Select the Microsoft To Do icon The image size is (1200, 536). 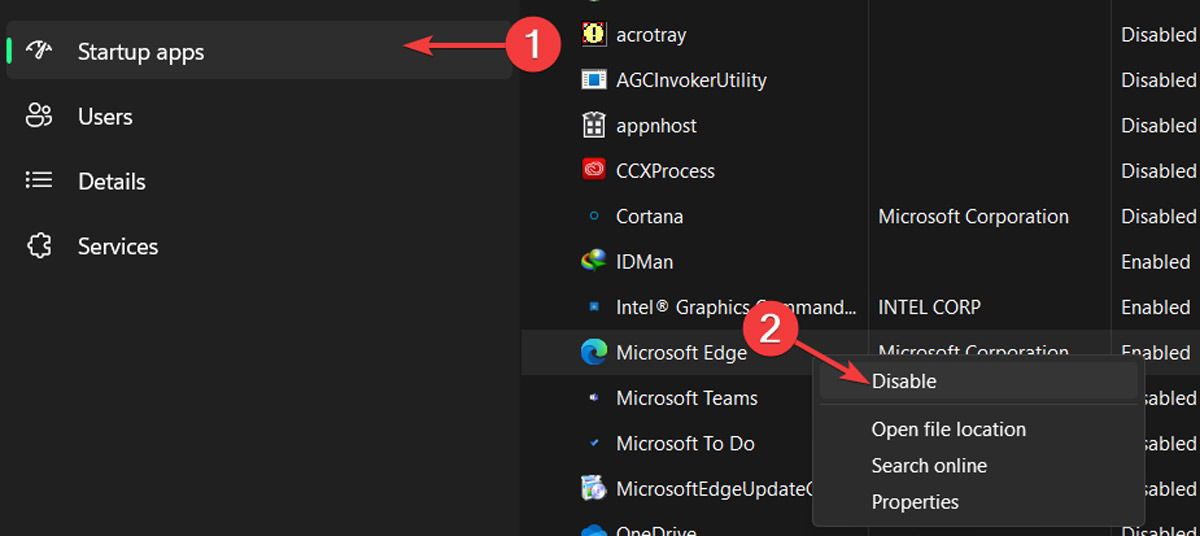click(594, 443)
